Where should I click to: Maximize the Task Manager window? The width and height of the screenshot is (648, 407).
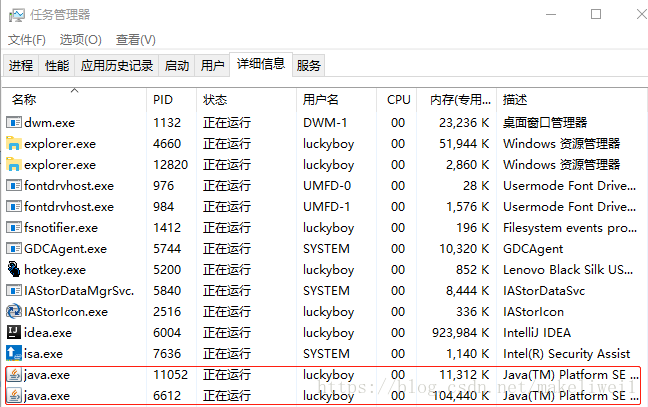(x=596, y=14)
